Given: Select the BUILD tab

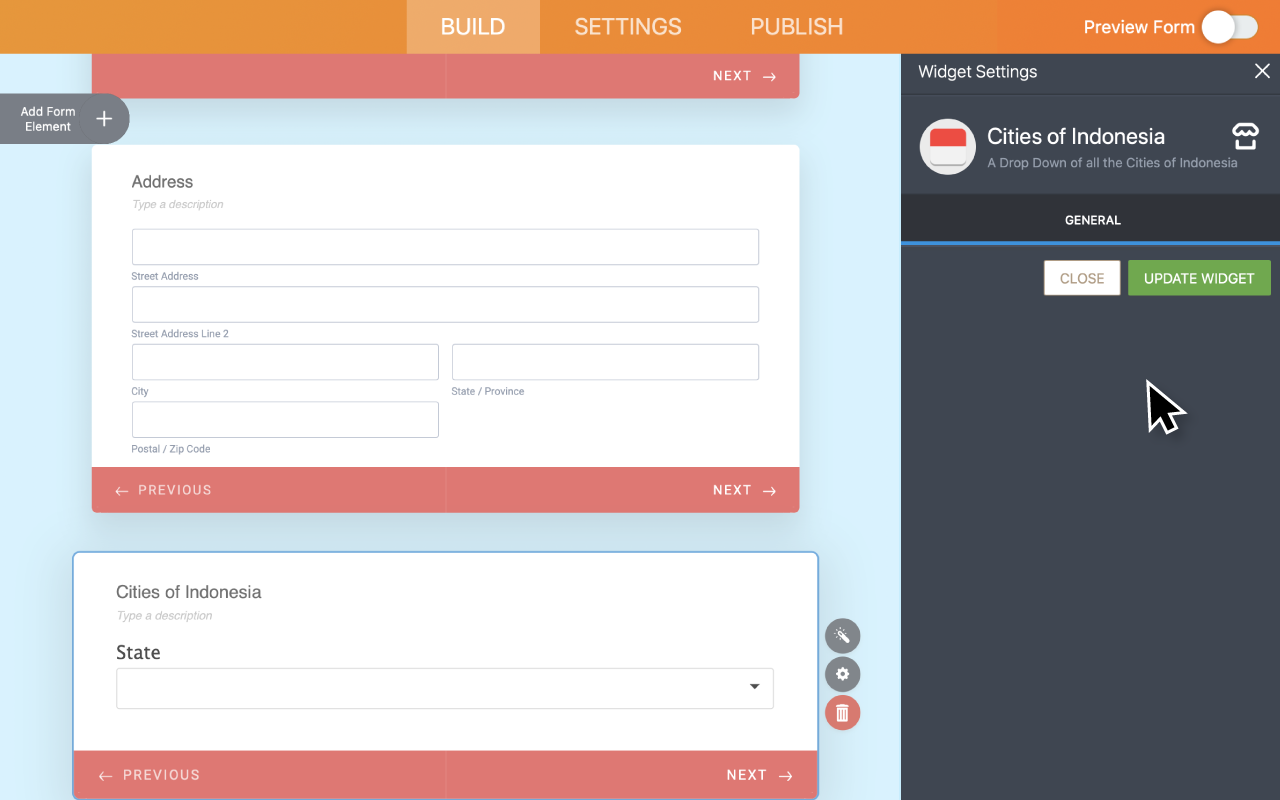Looking at the screenshot, I should (472, 27).
